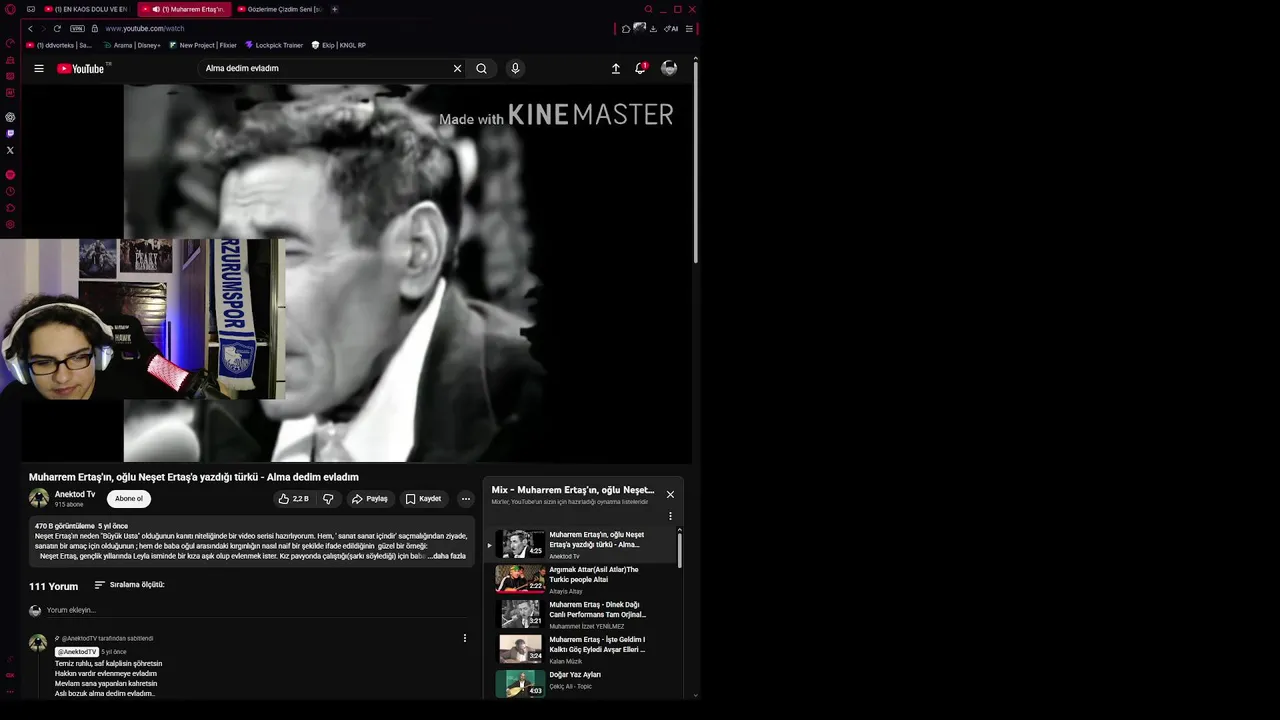Dislike the video with thumbs-down
Viewport: 1280px width, 720px height.
point(328,498)
